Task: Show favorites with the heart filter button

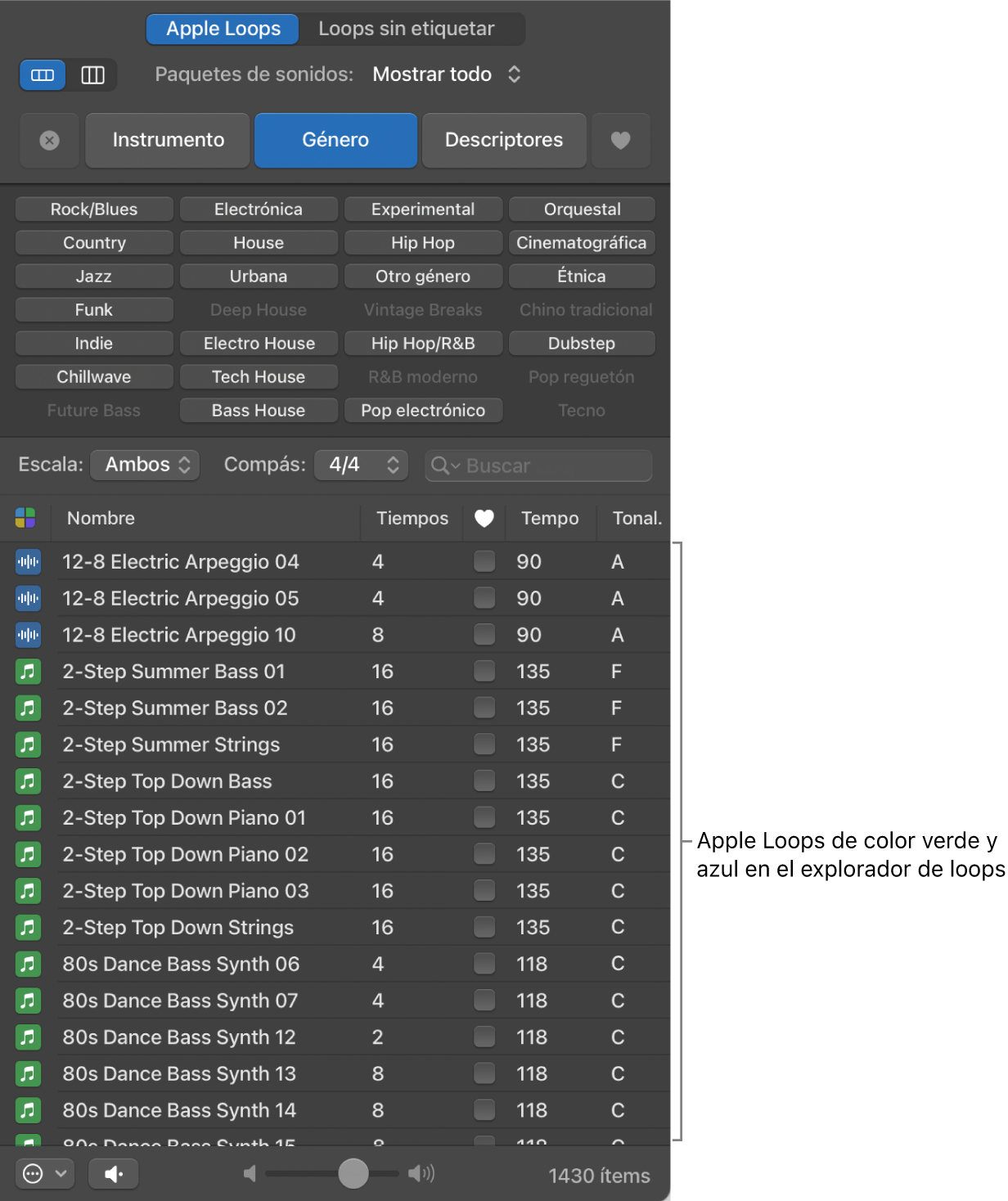Action: (x=621, y=141)
